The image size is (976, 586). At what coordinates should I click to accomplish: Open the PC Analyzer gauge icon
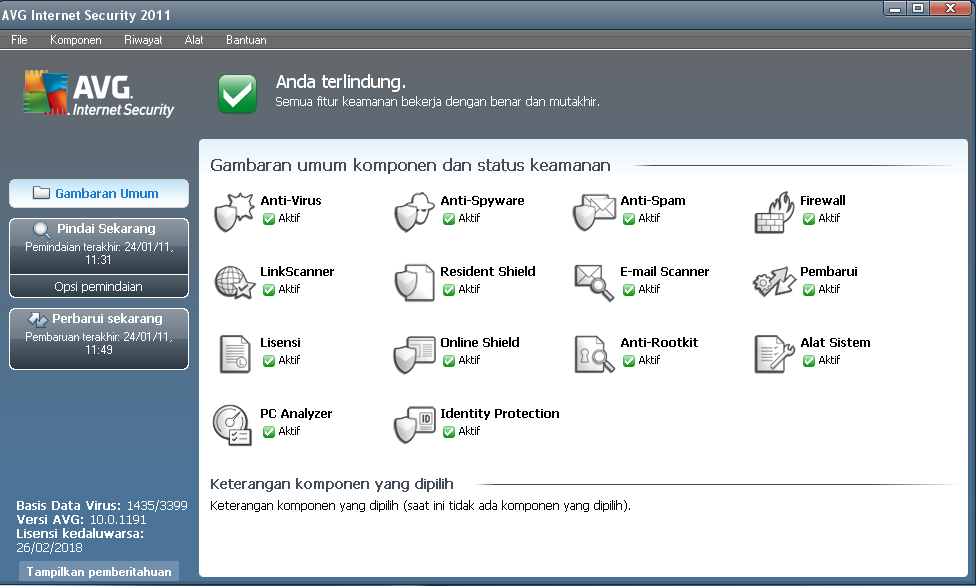(232, 425)
